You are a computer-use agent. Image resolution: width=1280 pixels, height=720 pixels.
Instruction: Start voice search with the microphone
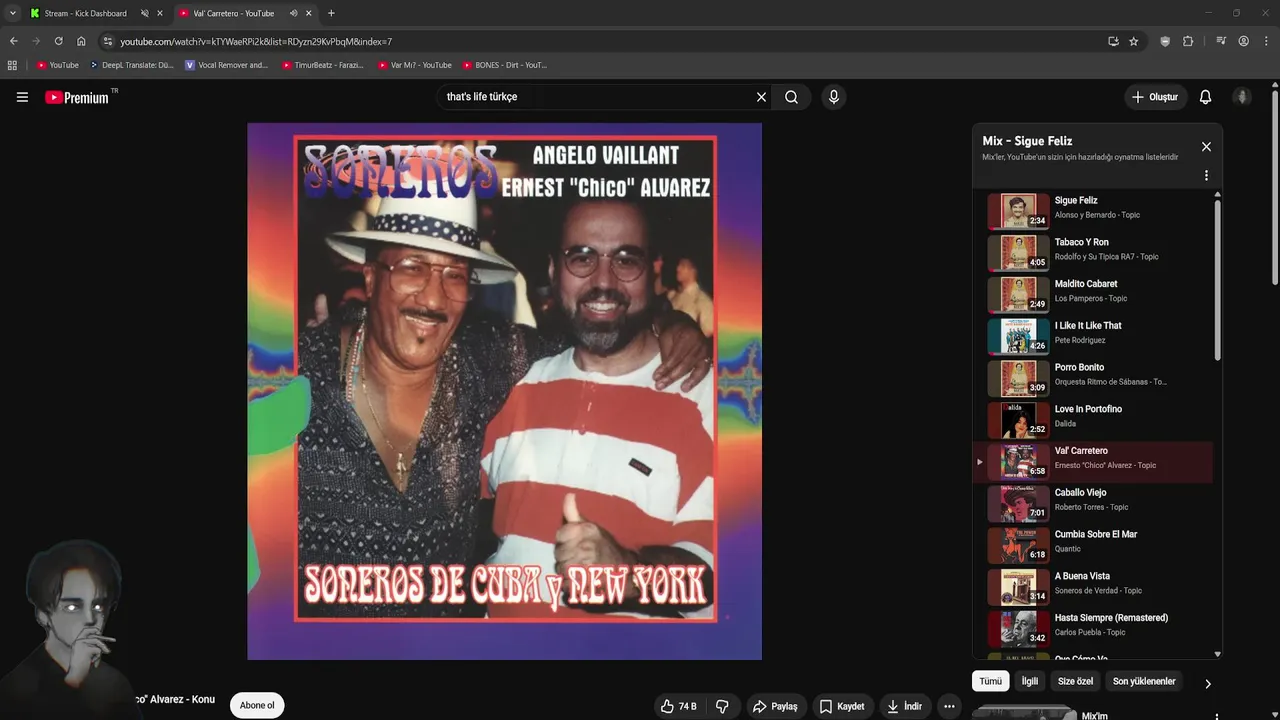pyautogui.click(x=833, y=97)
